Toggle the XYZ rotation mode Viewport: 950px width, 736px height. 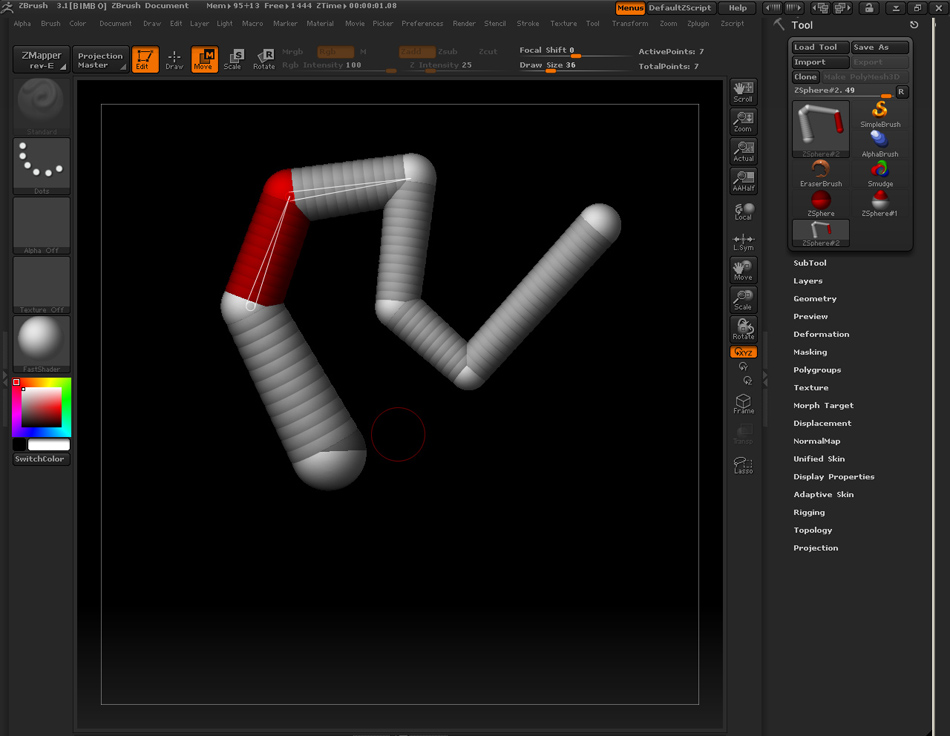click(743, 352)
